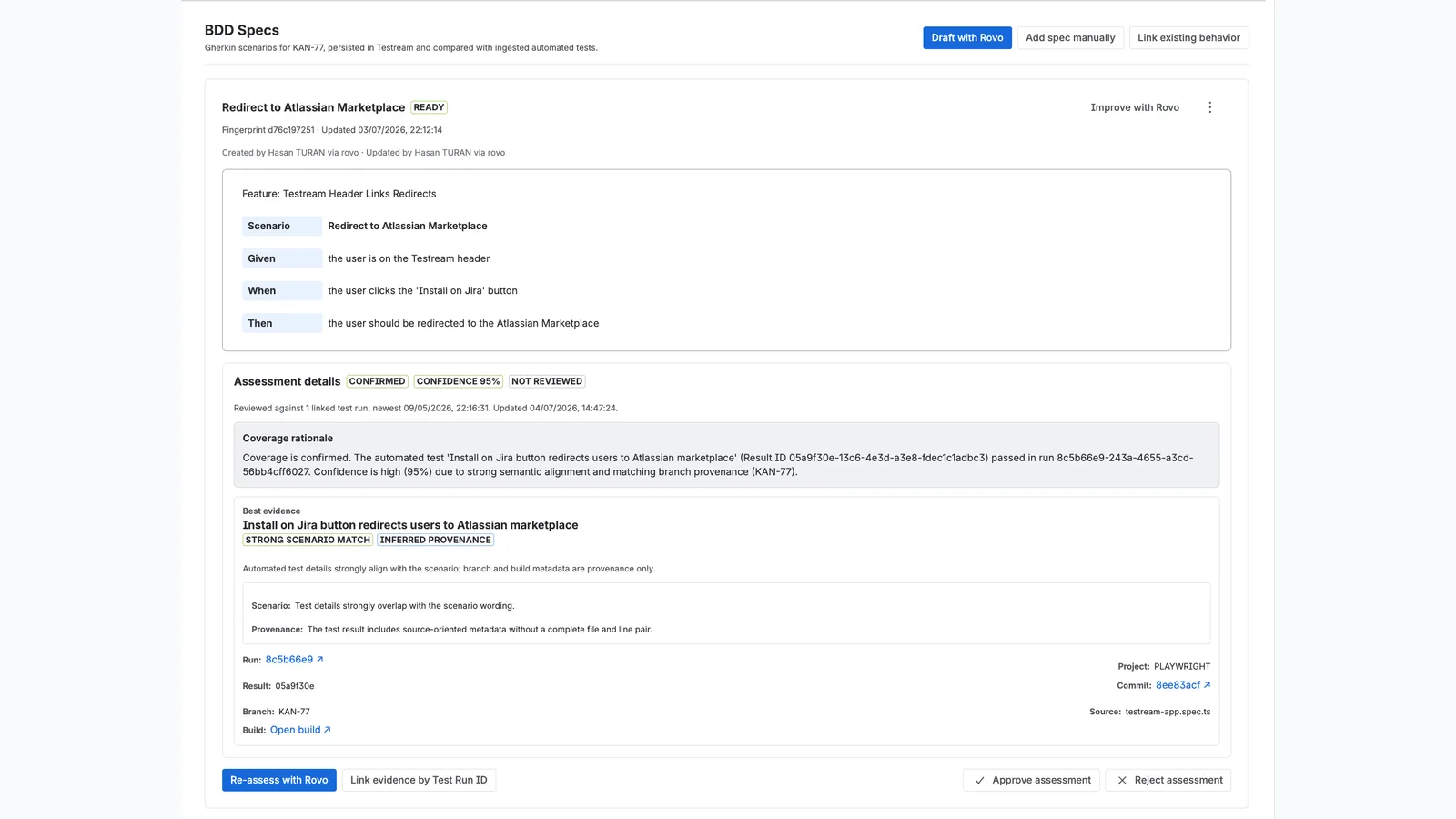Click the 'Created by Hasan TURAN via rovo' line
The height and width of the screenshot is (819, 1456).
coord(363,153)
